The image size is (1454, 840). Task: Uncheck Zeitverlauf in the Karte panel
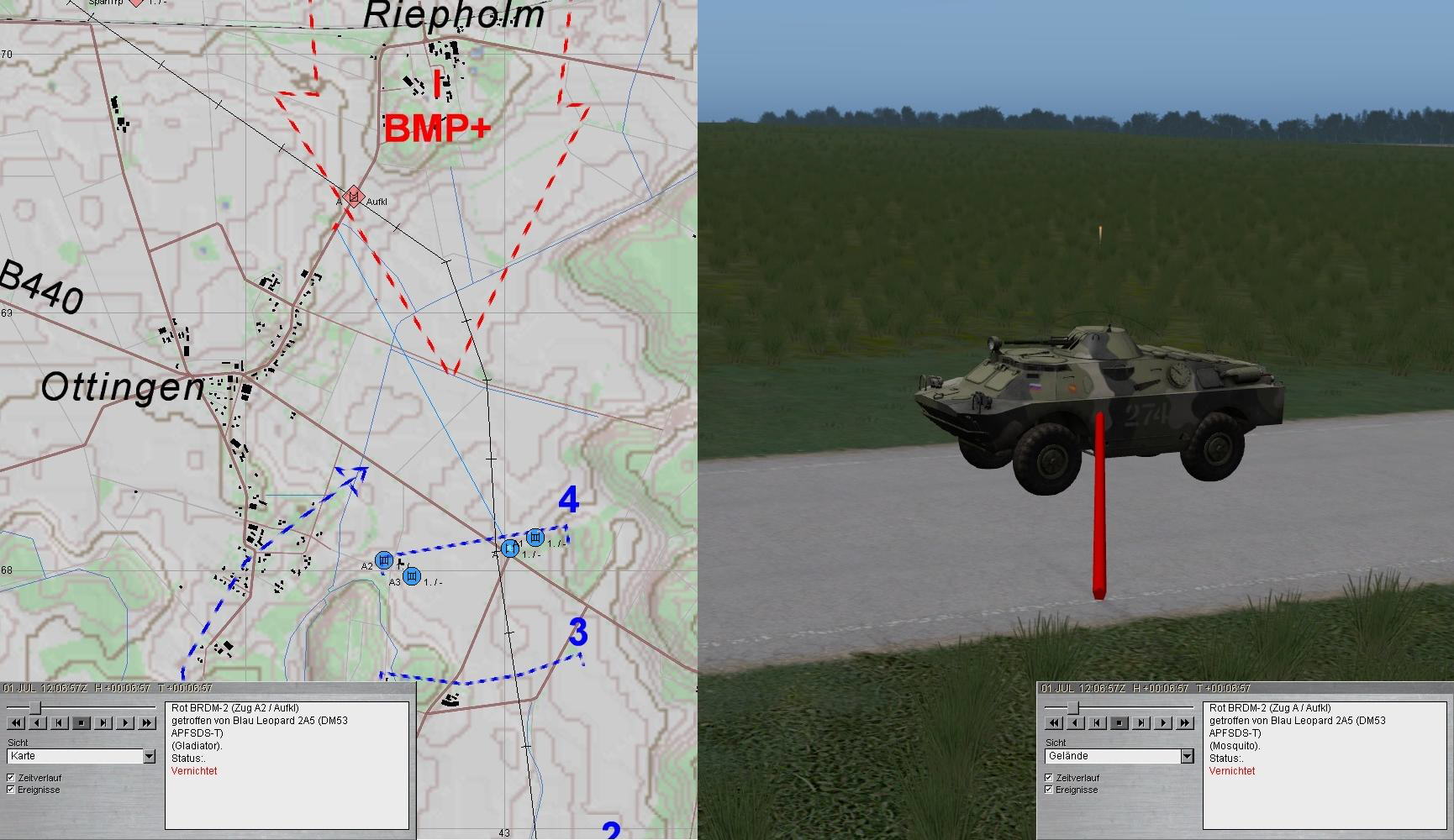[x=12, y=778]
